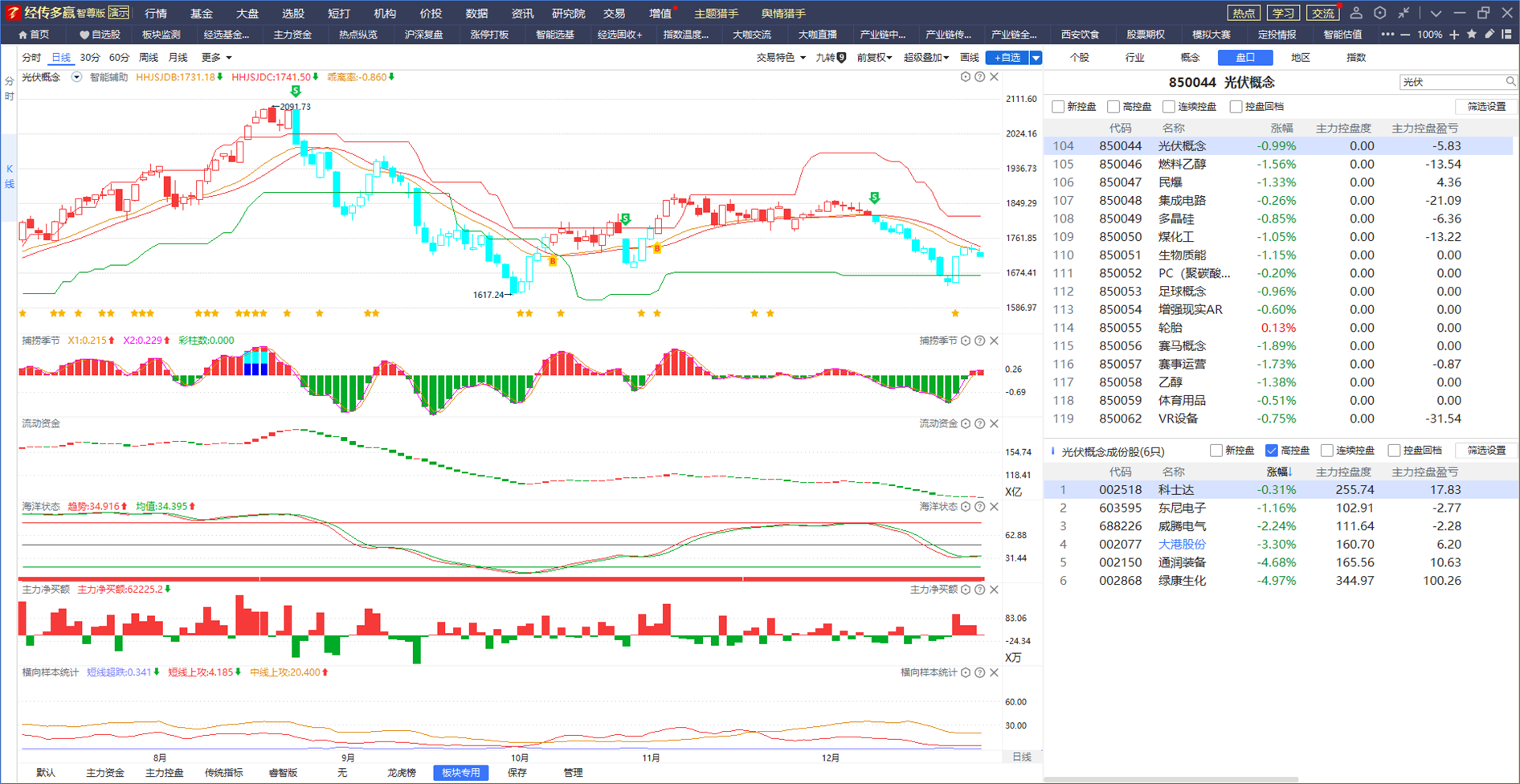
Task: Expand the 交易特色 dropdown
Action: (781, 58)
